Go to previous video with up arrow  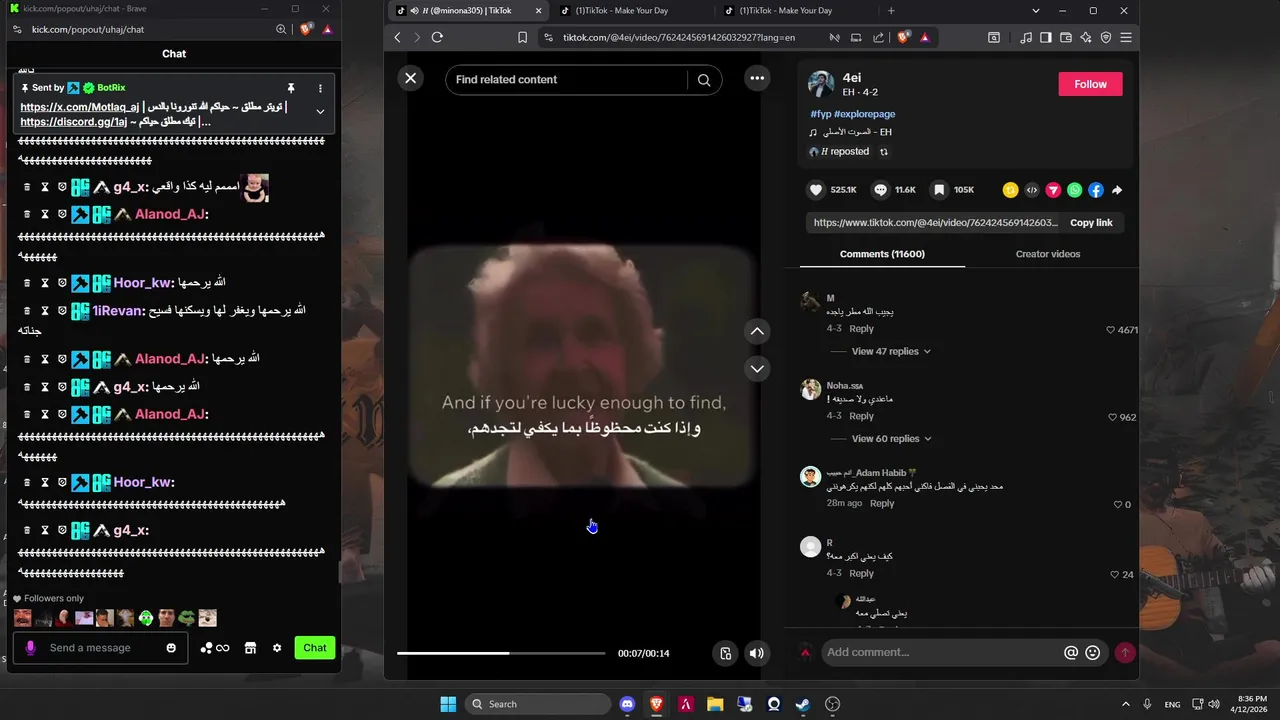(757, 331)
